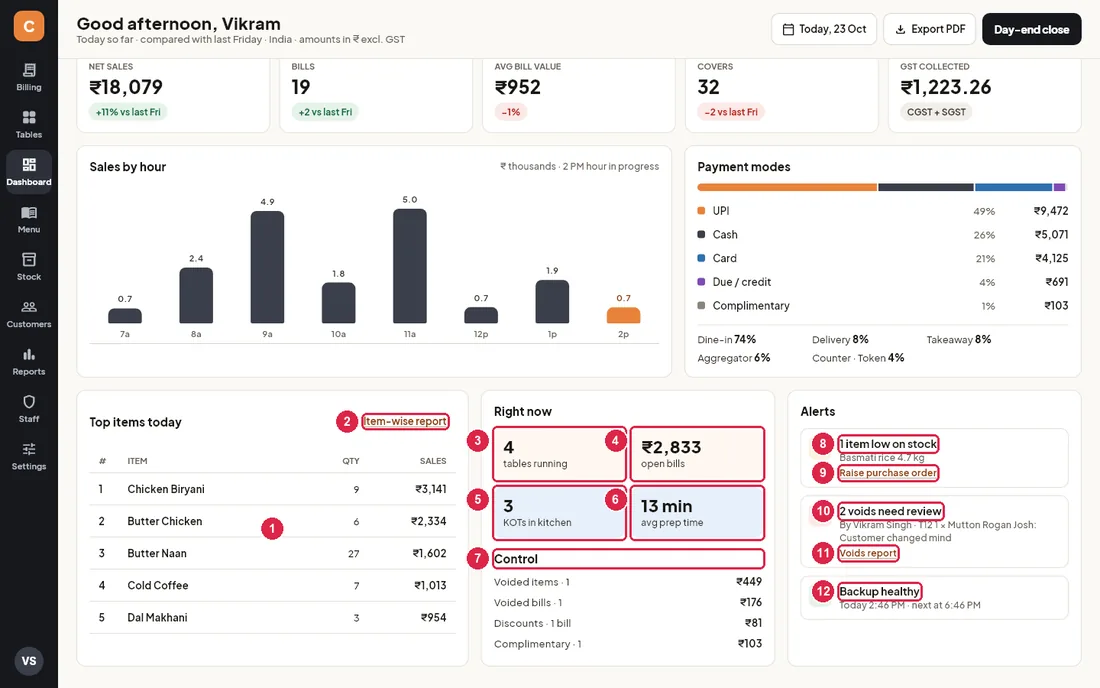Viewport: 1100px width, 688px height.
Task: Click the UPI legend color dot
Action: 701,210
